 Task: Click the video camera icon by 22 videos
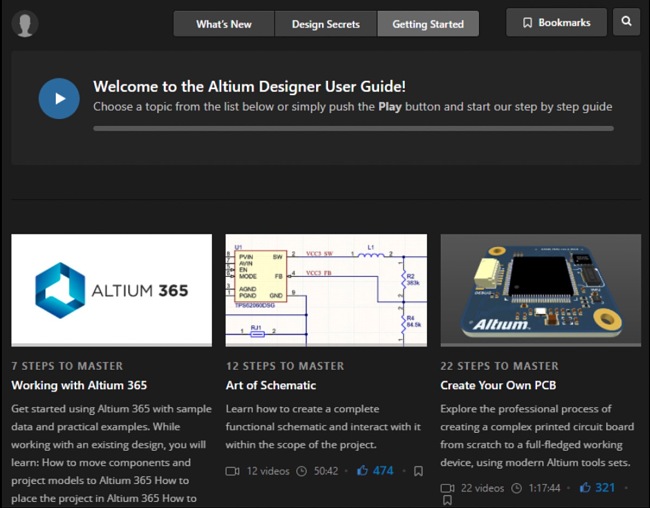click(x=447, y=488)
